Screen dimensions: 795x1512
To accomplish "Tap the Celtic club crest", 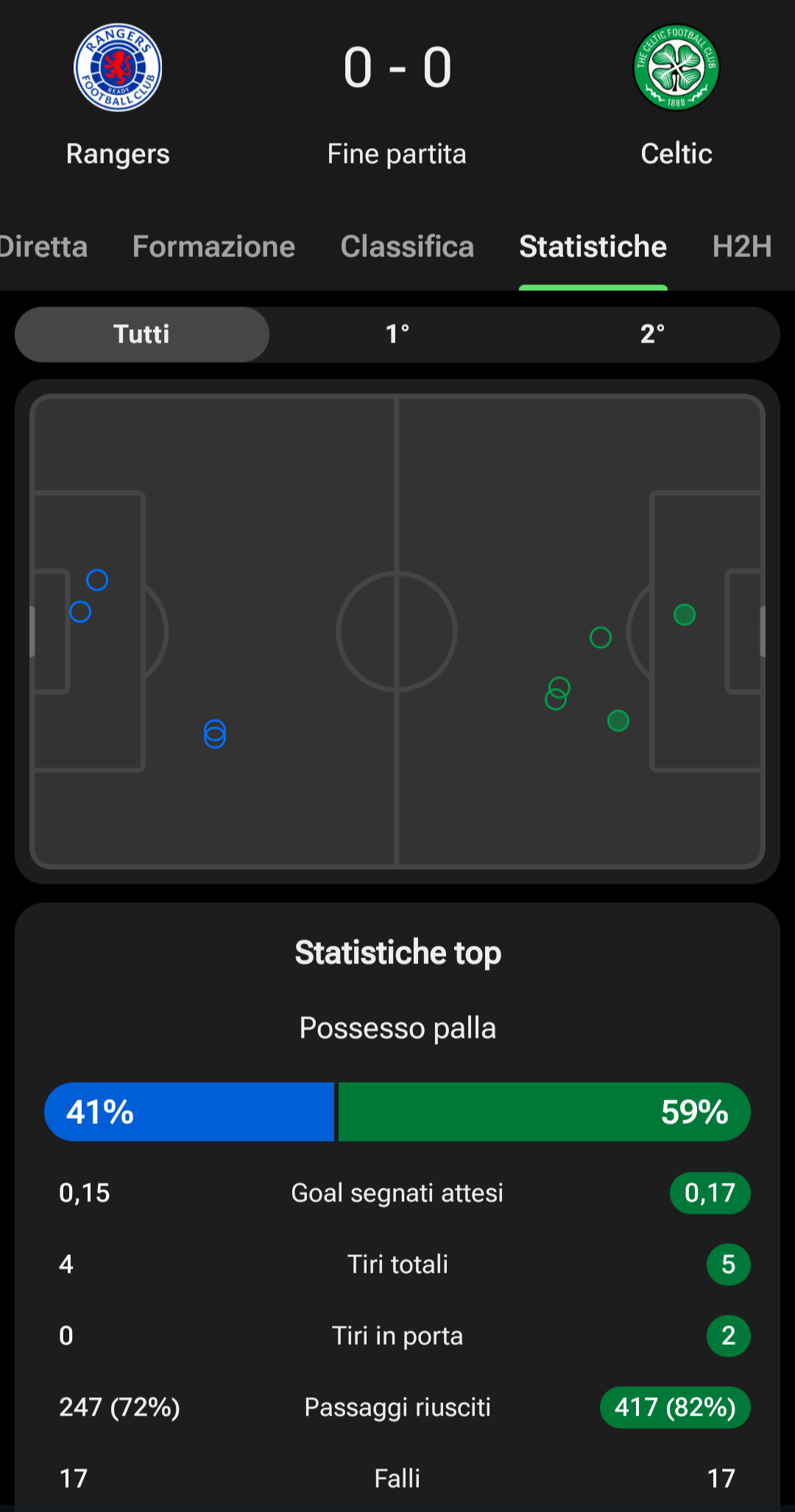I will [x=676, y=67].
